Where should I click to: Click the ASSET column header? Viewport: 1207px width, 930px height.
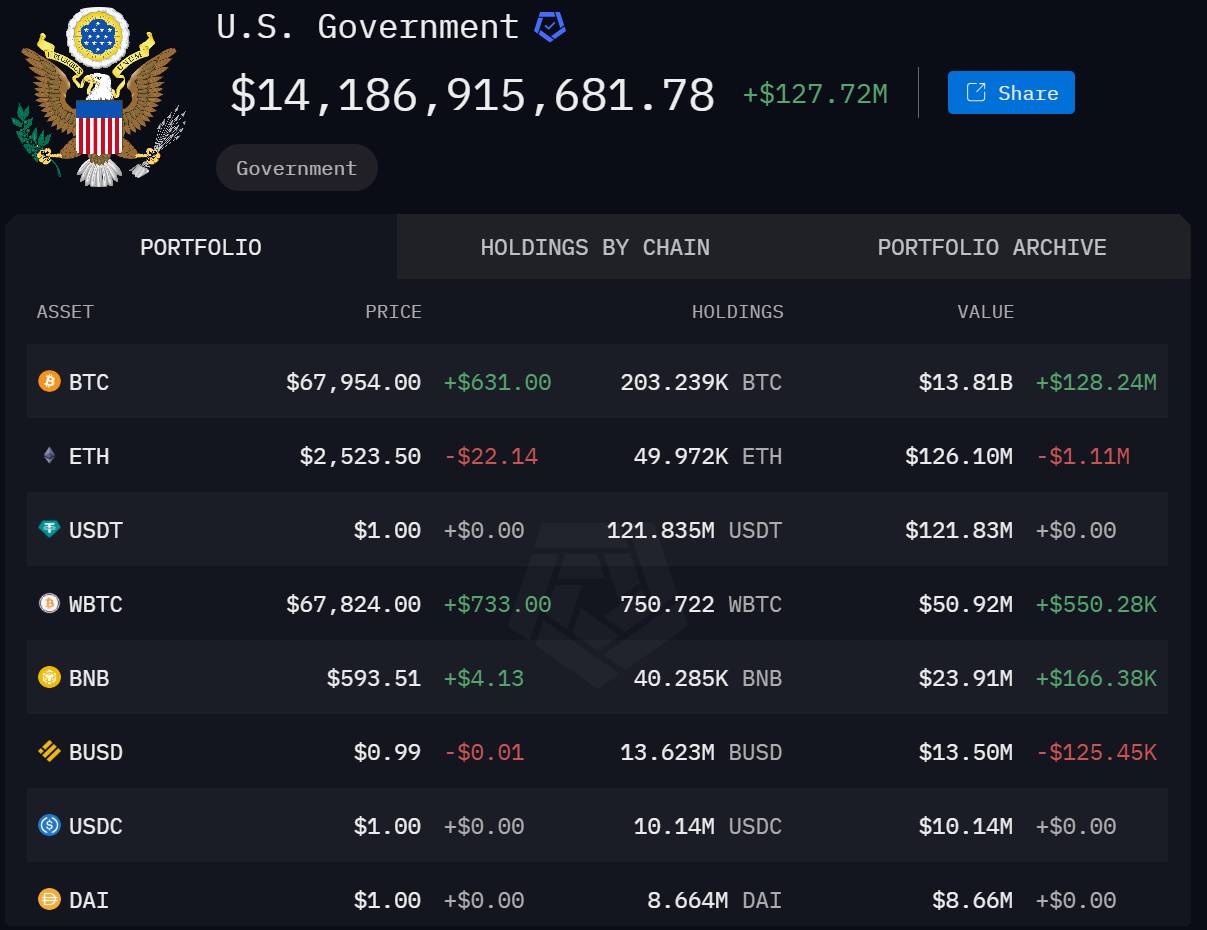[65, 312]
